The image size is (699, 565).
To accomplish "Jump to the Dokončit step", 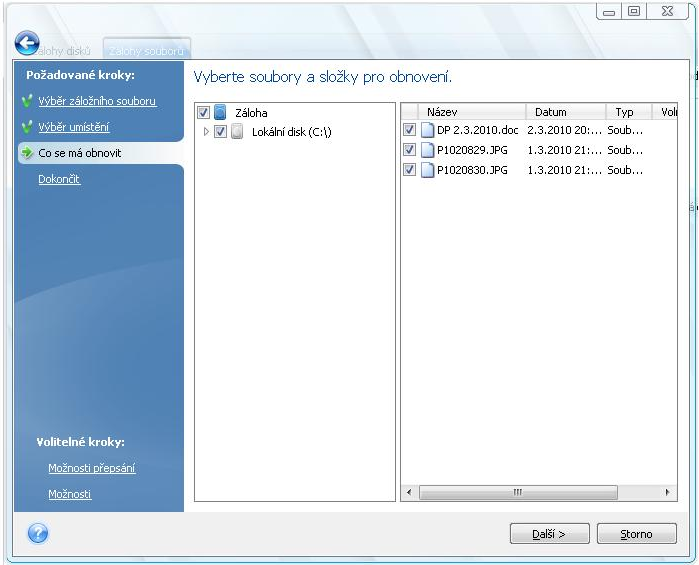I will 59,179.
